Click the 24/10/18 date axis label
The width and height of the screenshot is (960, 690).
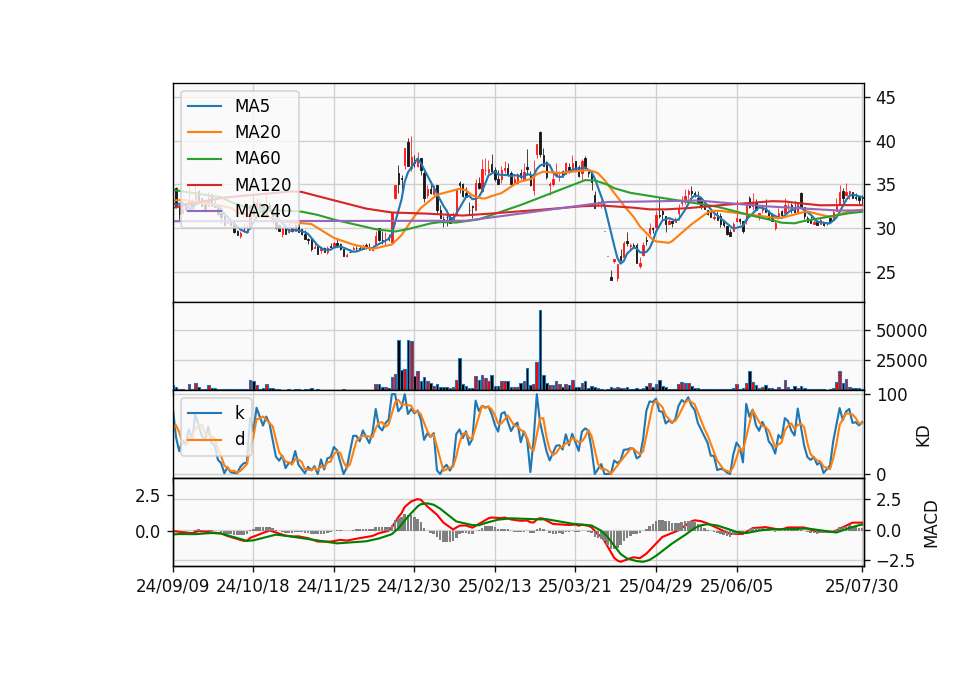253,586
